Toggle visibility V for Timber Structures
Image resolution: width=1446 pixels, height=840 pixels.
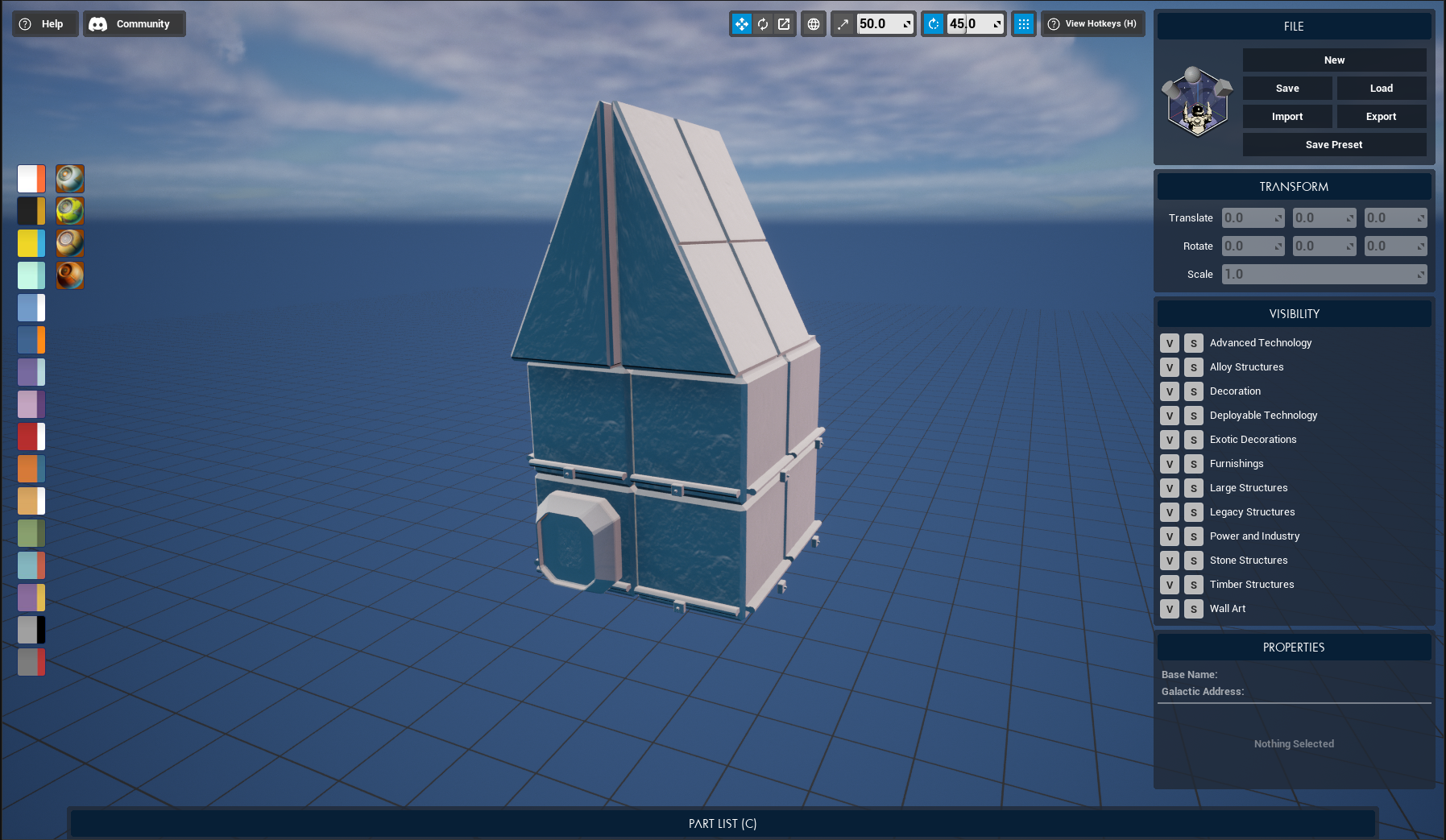(1170, 585)
